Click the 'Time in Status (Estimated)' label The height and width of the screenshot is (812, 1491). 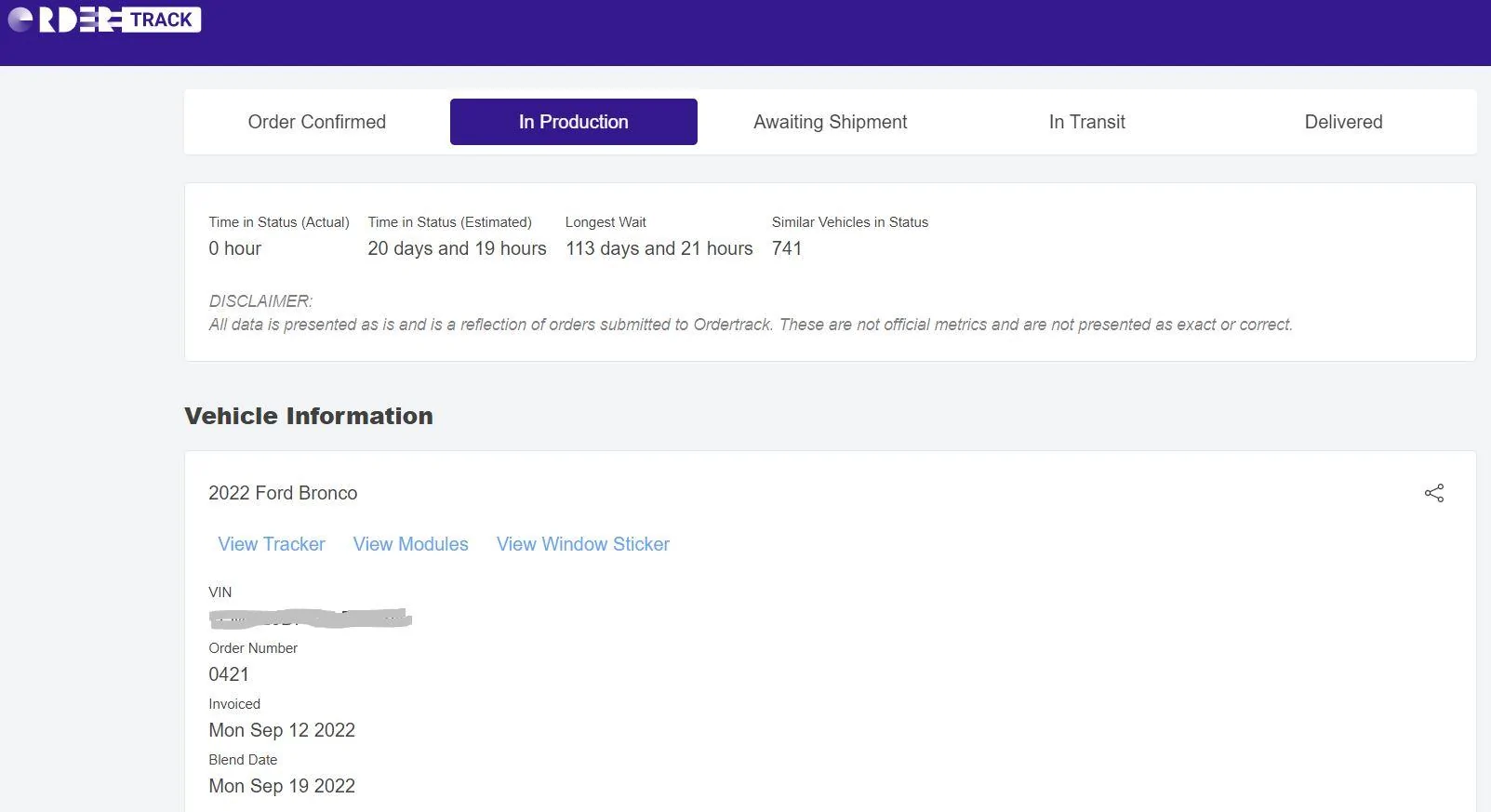450,222
